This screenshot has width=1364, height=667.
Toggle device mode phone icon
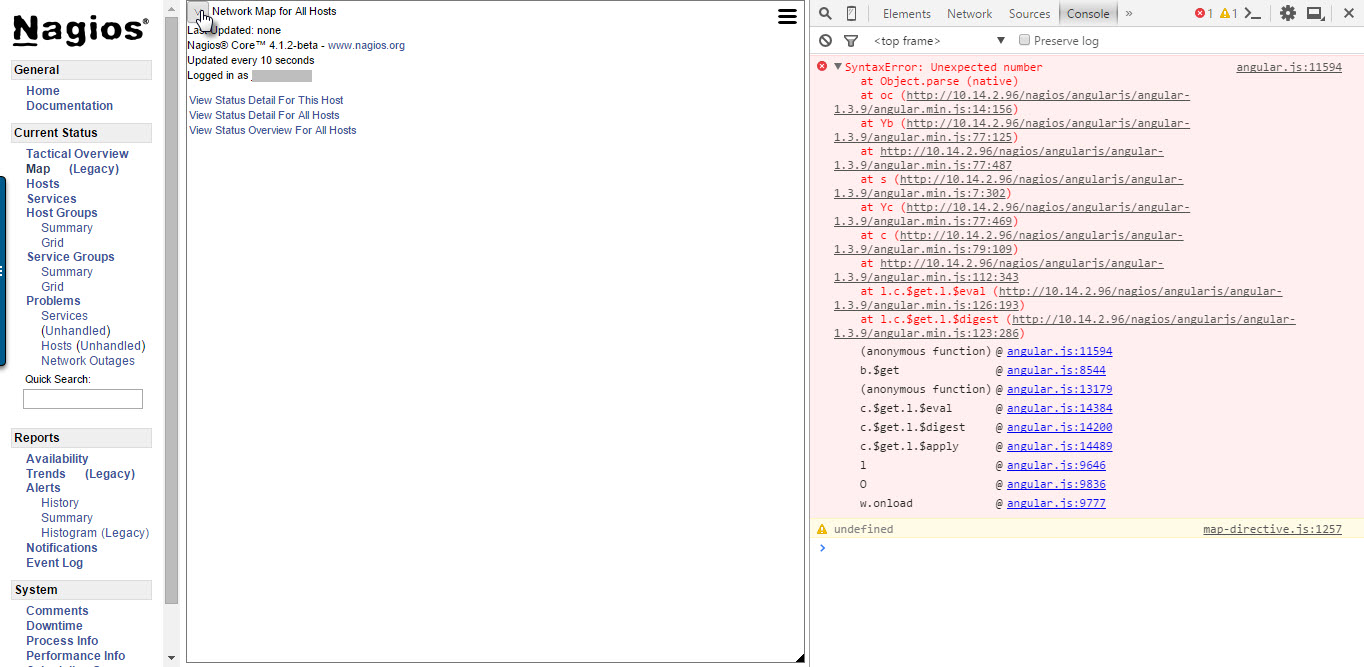pyautogui.click(x=851, y=13)
